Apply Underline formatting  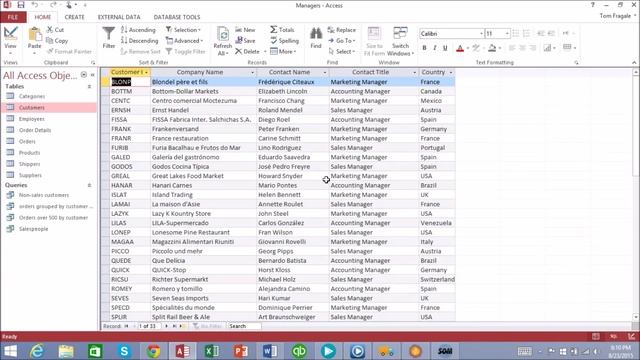(445, 48)
